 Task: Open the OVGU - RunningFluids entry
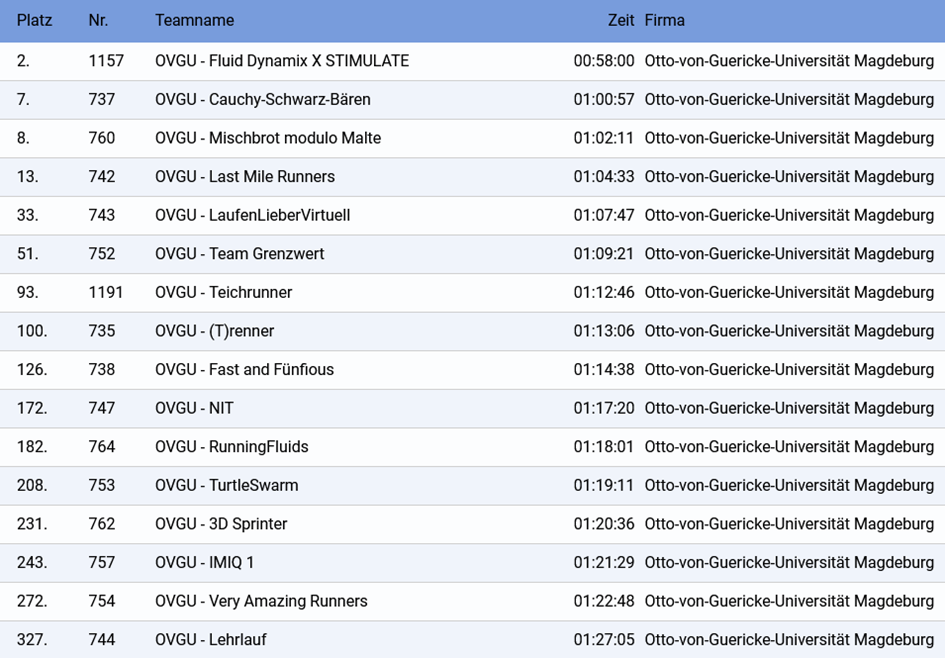[x=472, y=446]
